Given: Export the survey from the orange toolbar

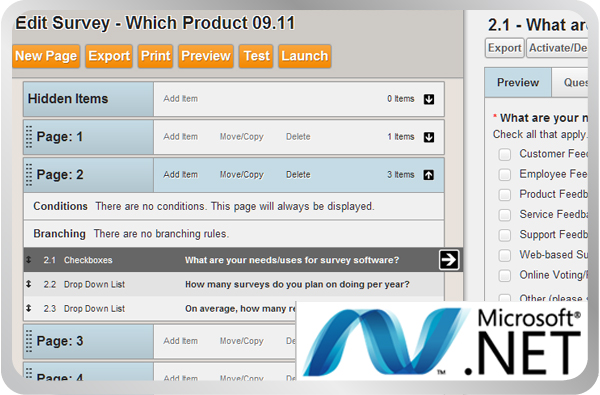Looking at the screenshot, I should (x=109, y=56).
